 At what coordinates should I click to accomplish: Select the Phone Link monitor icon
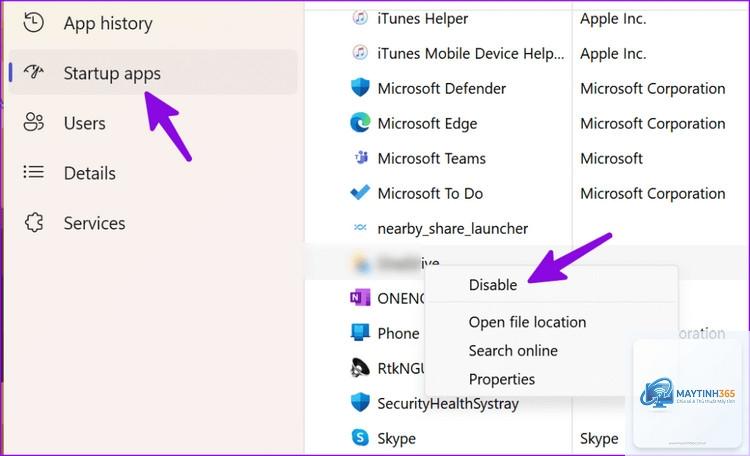coord(360,333)
